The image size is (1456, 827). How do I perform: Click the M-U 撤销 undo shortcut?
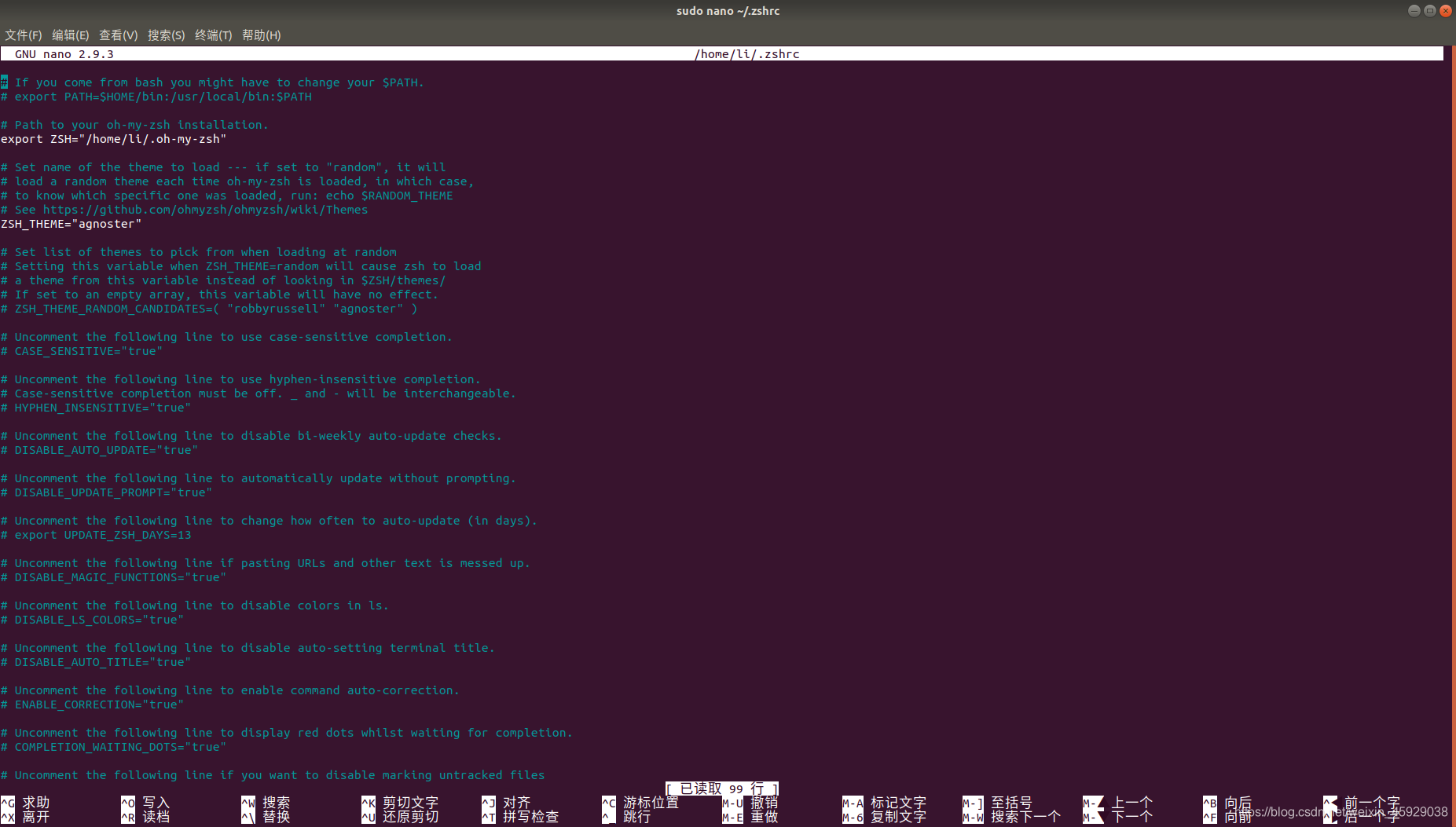[x=750, y=803]
